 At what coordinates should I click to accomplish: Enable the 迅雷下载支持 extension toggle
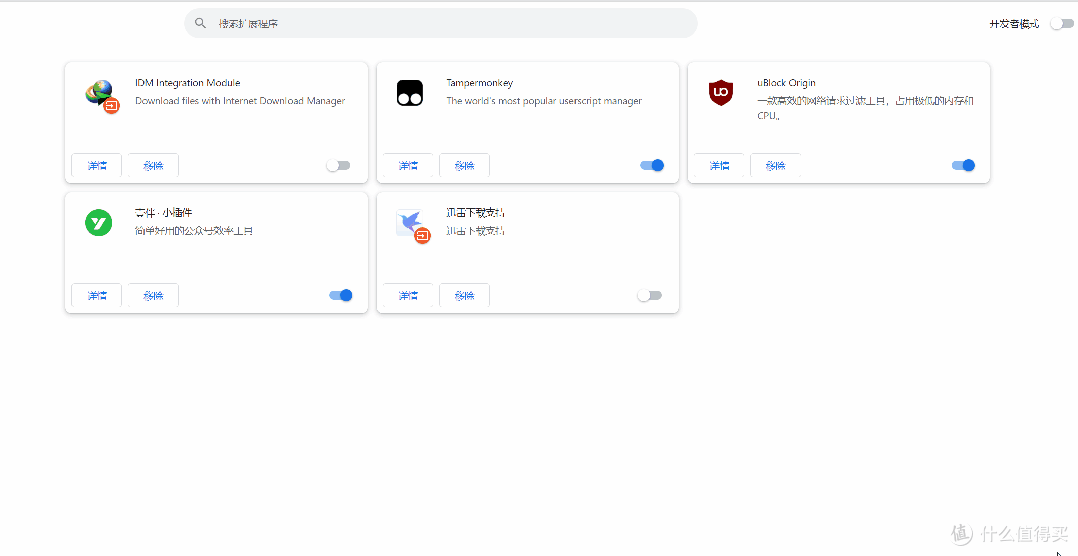click(x=650, y=296)
